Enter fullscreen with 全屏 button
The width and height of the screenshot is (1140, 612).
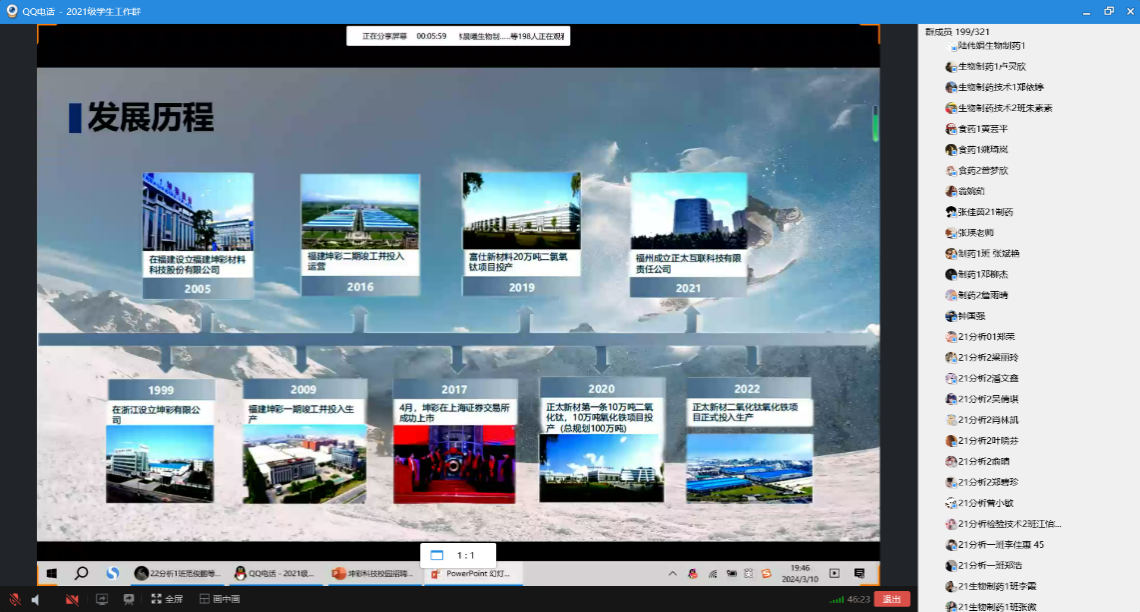tap(167, 599)
